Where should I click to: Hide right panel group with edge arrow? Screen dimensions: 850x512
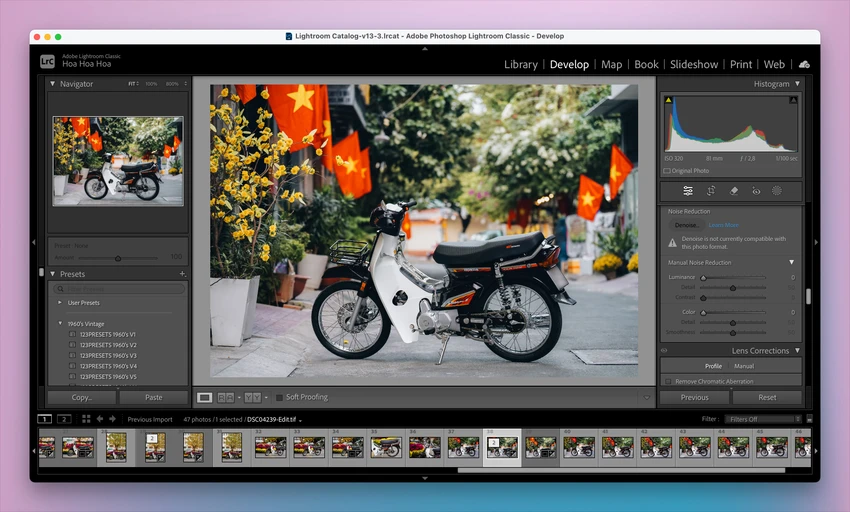coord(816,242)
